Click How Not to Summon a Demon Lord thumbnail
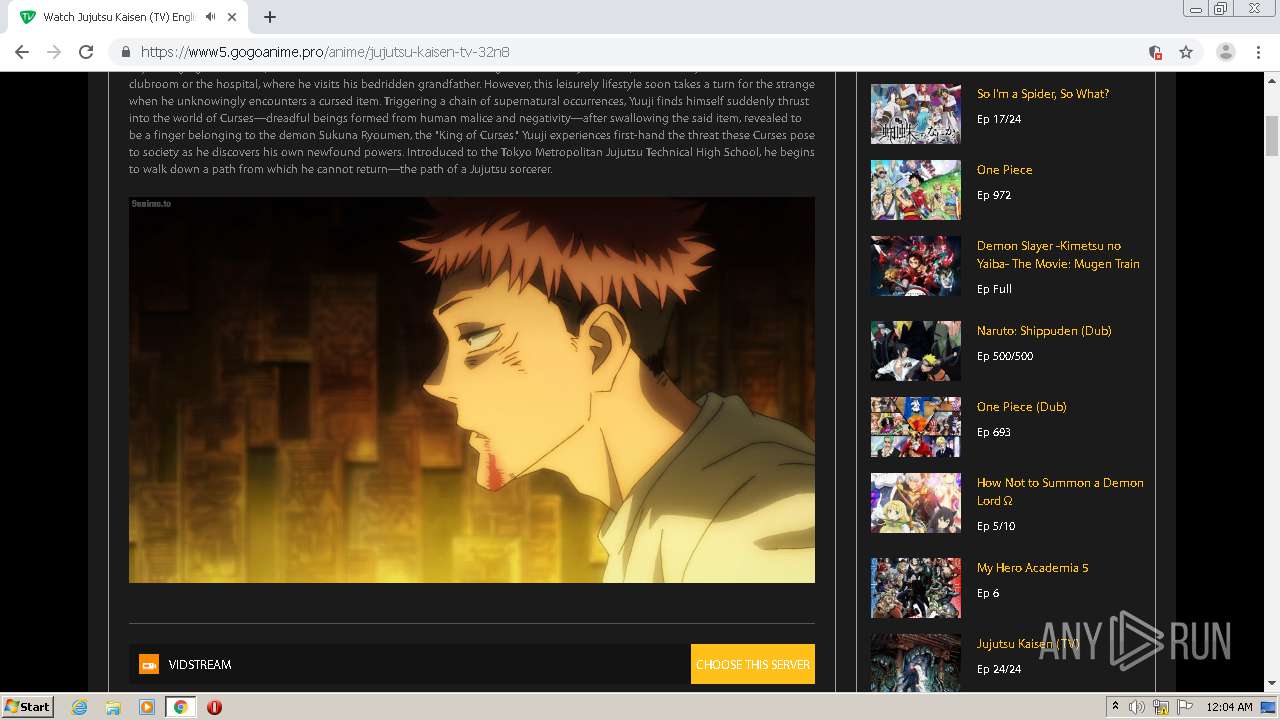 click(x=916, y=503)
